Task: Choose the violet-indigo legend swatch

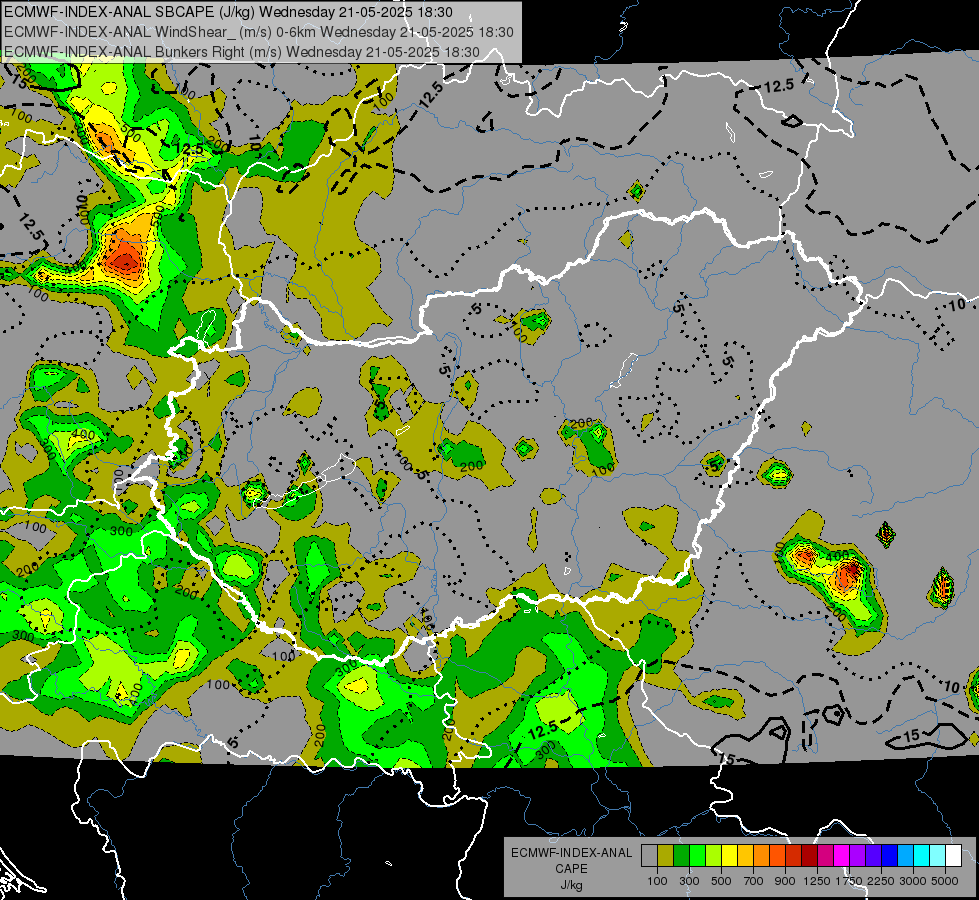Action: coord(873,856)
